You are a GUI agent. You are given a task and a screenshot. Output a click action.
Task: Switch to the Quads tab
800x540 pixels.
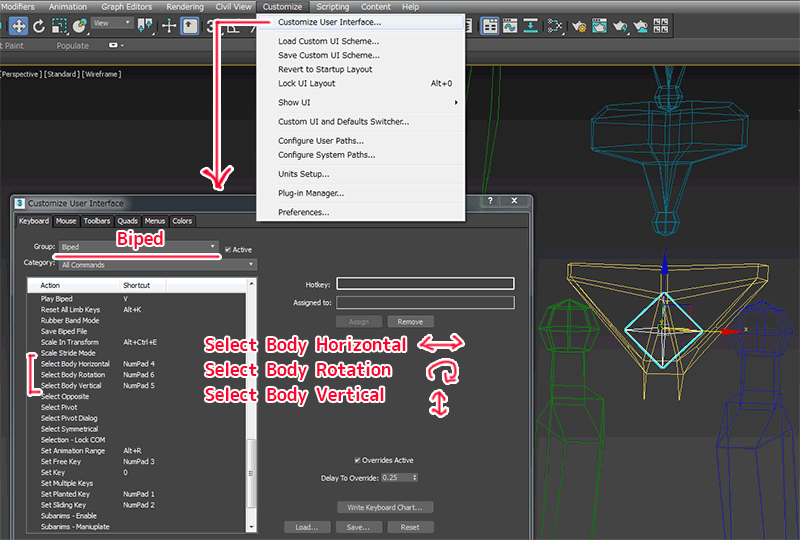tap(127, 221)
